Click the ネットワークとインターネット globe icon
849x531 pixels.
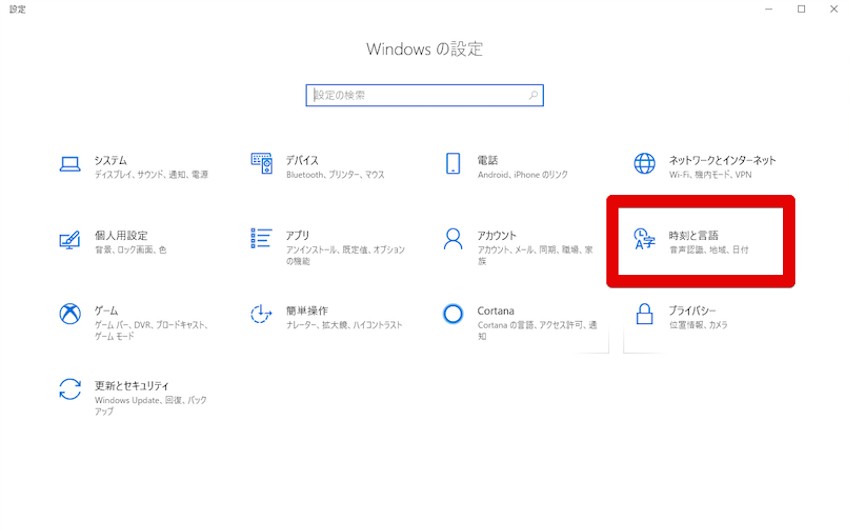click(645, 164)
